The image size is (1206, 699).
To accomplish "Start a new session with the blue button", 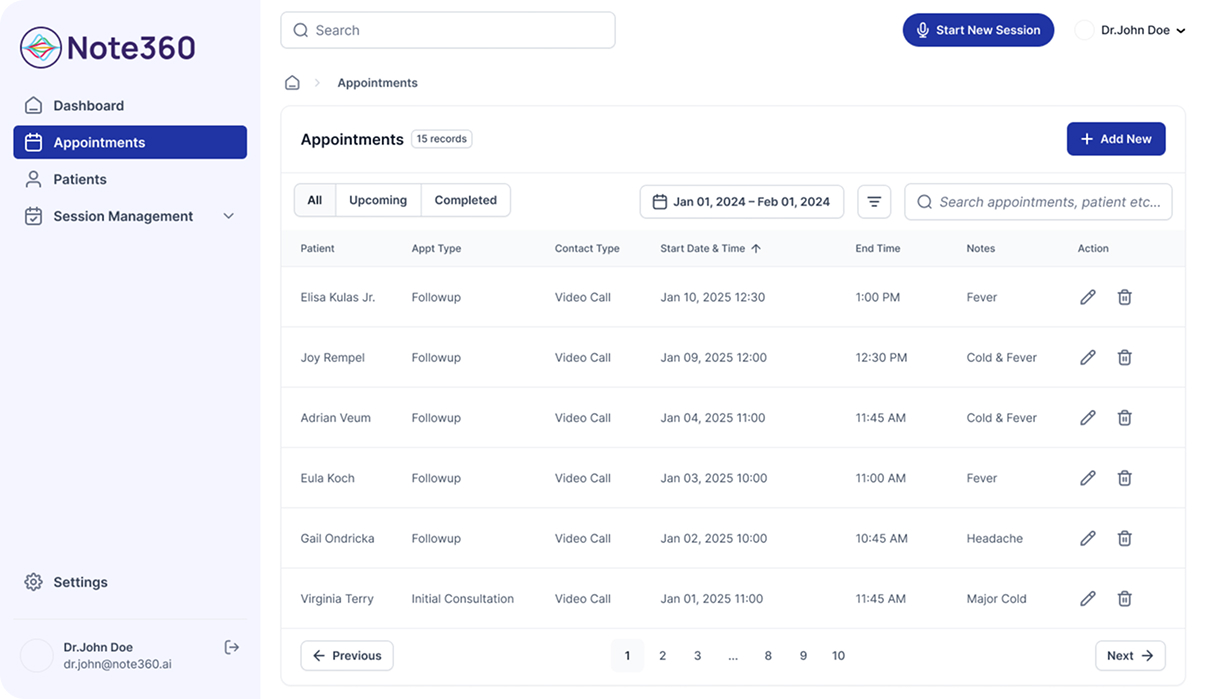I will 978,30.
